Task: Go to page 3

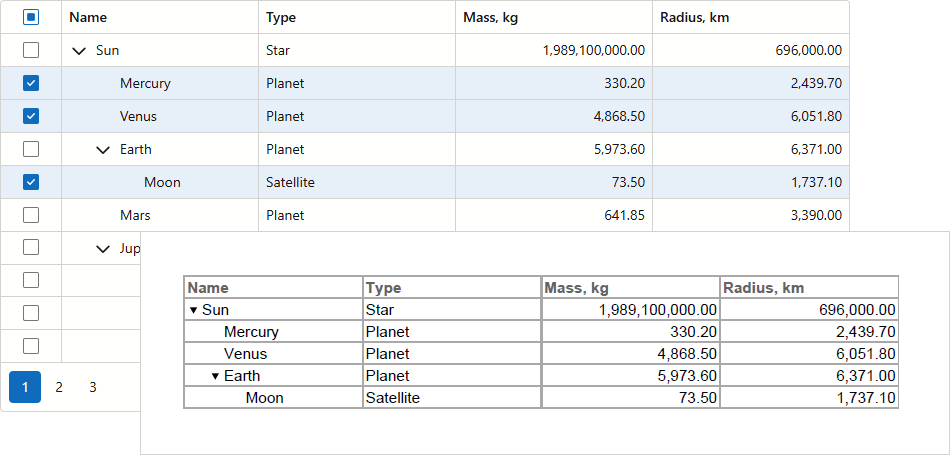Action: click(92, 387)
